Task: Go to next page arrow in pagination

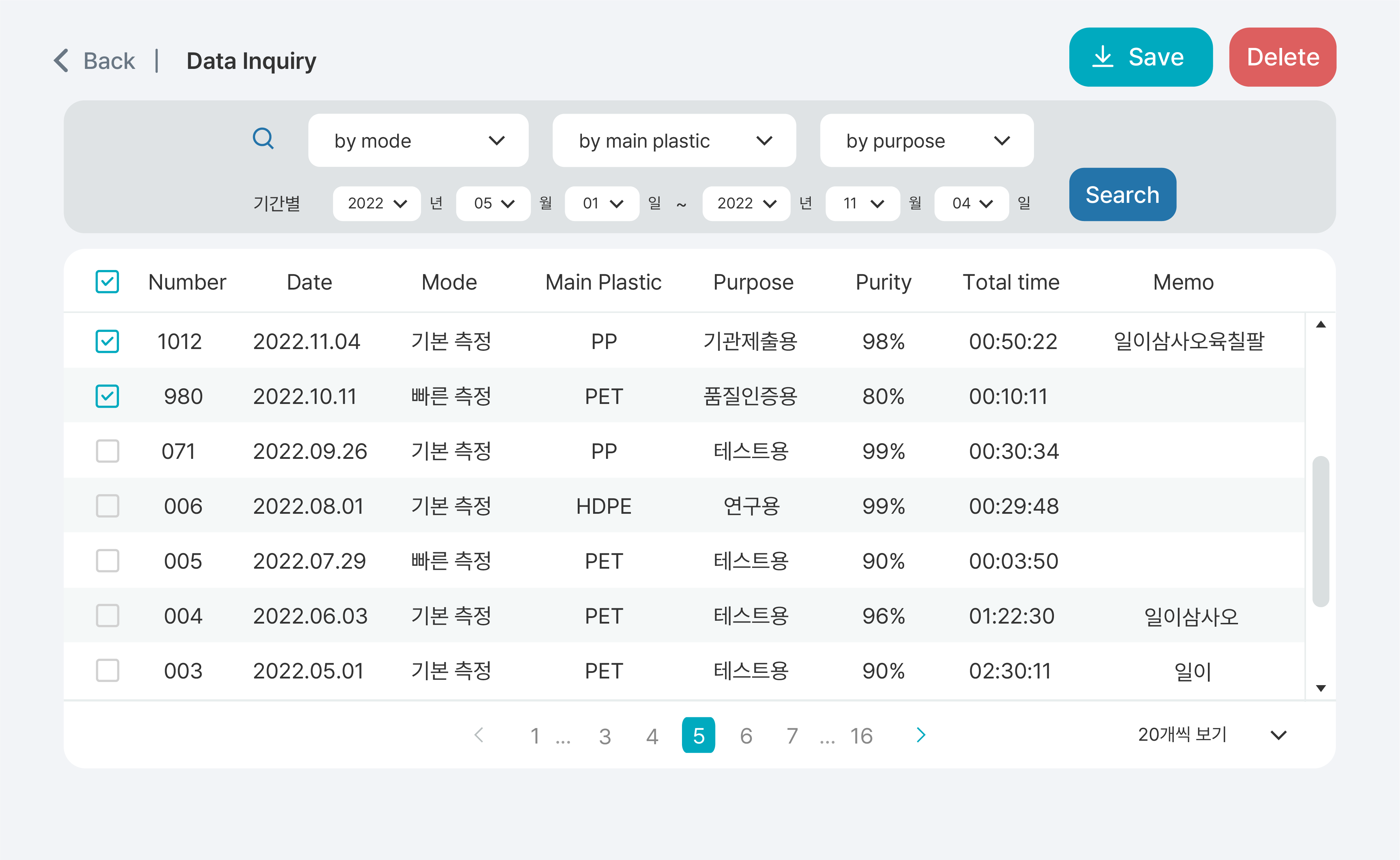Action: click(921, 735)
